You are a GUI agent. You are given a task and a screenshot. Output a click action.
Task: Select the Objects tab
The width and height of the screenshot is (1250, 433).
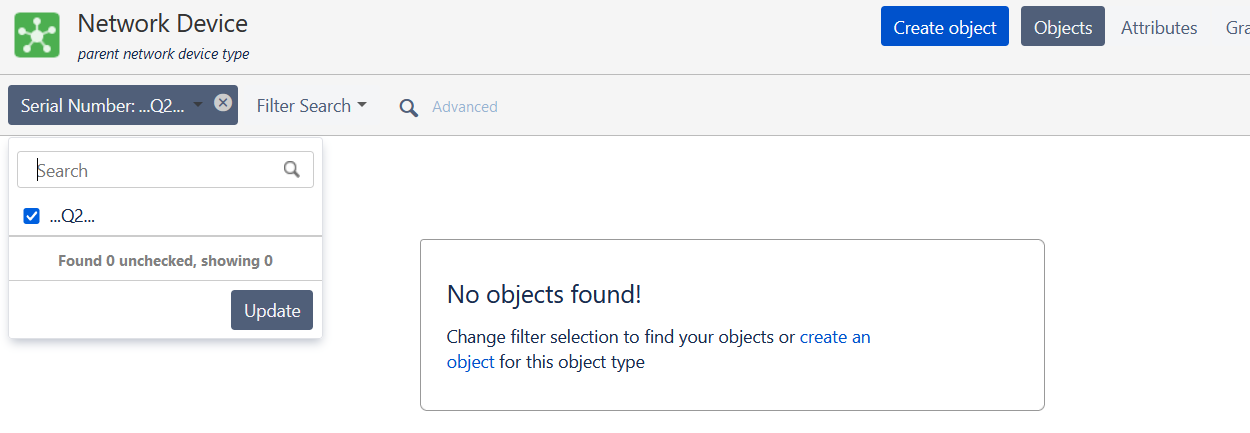tap(1062, 28)
